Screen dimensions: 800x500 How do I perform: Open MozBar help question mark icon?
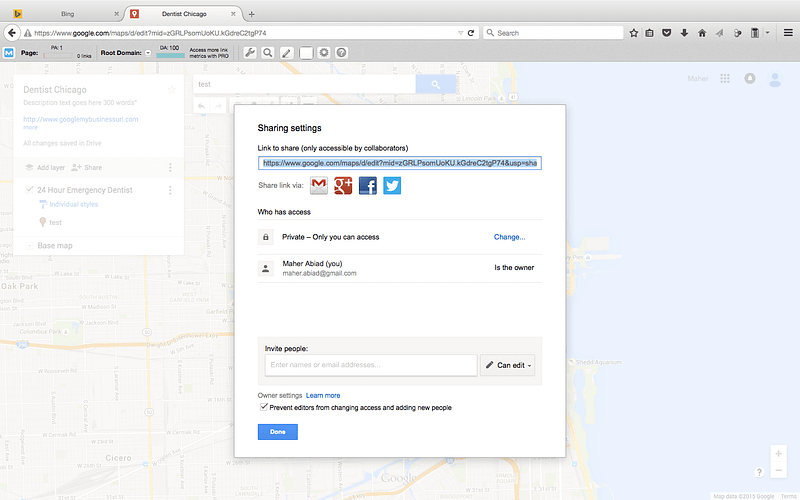tap(342, 53)
